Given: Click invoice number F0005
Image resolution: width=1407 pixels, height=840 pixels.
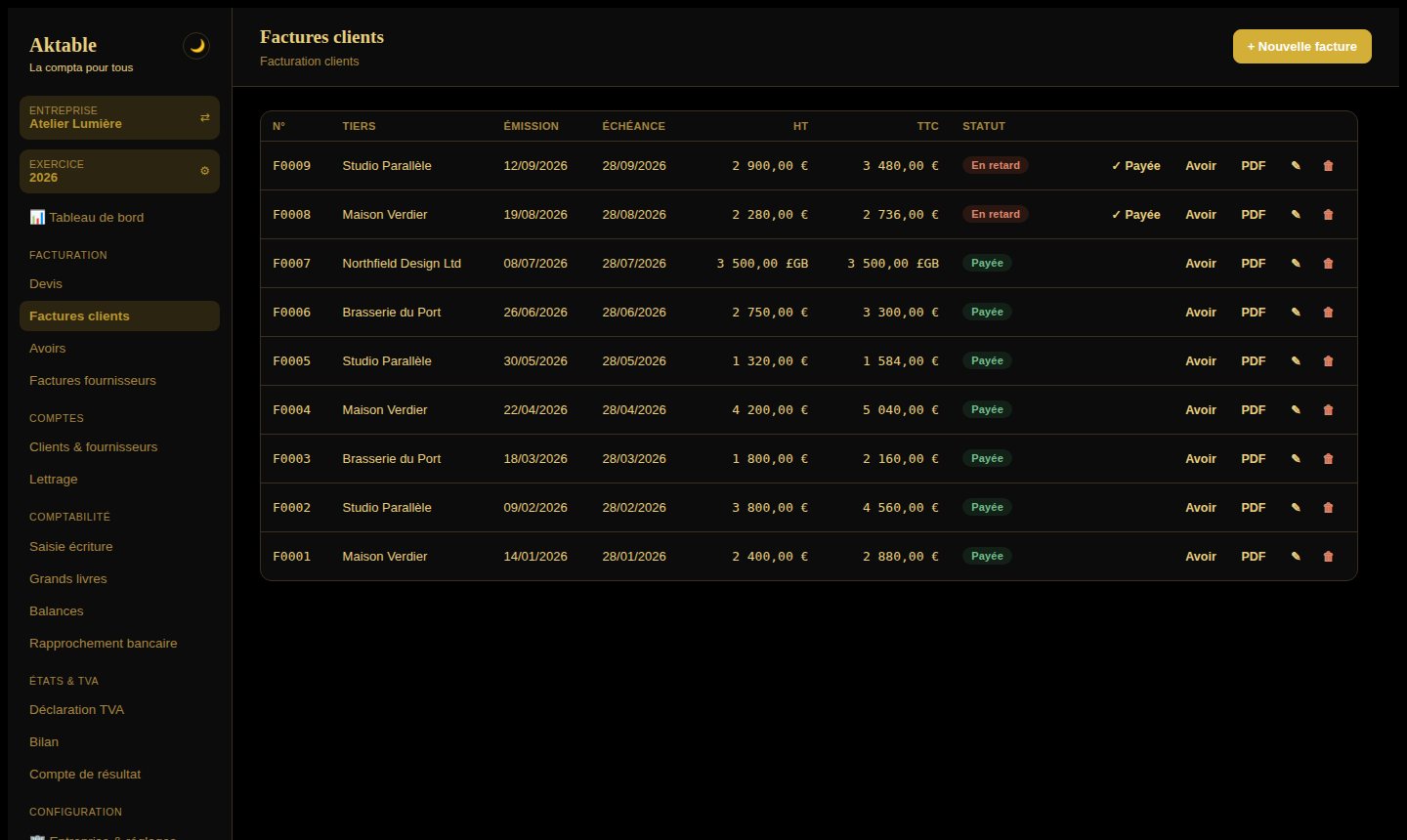Looking at the screenshot, I should coord(291,361).
